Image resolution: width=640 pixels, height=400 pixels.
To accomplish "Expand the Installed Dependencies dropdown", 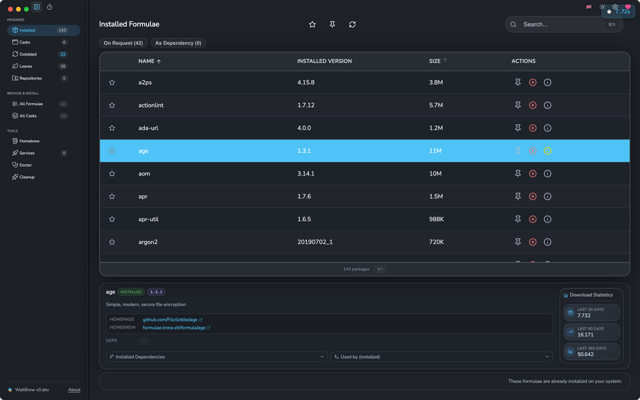I will (216, 357).
